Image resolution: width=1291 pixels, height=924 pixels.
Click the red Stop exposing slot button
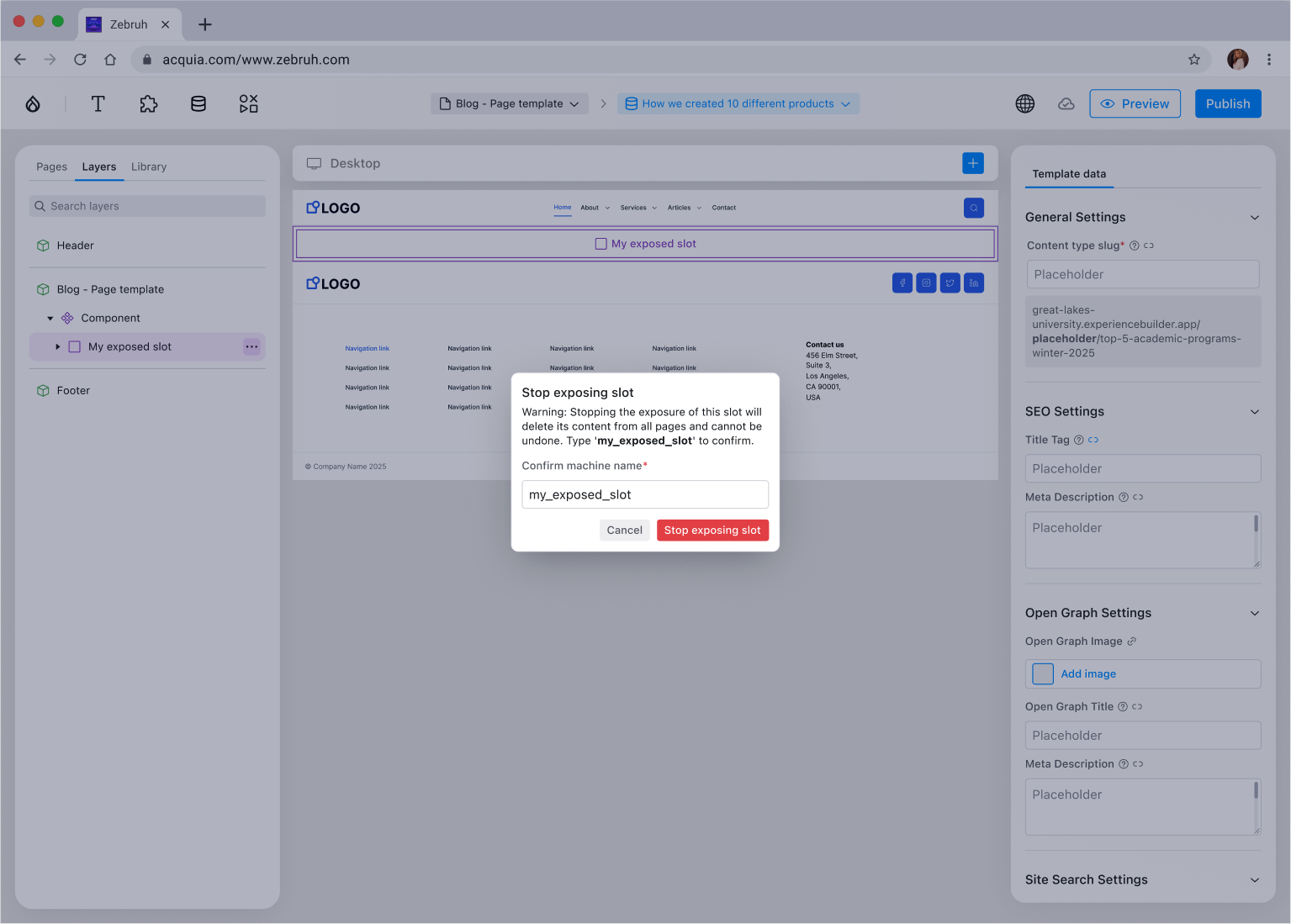click(712, 531)
